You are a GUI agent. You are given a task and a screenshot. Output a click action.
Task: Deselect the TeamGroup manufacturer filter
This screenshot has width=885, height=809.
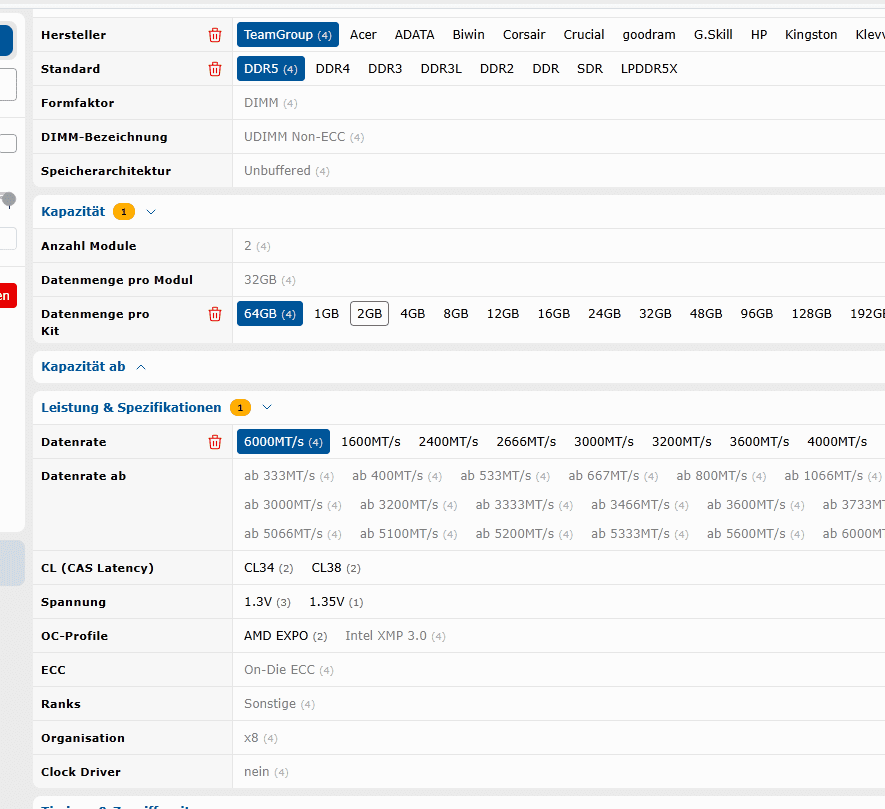click(288, 34)
